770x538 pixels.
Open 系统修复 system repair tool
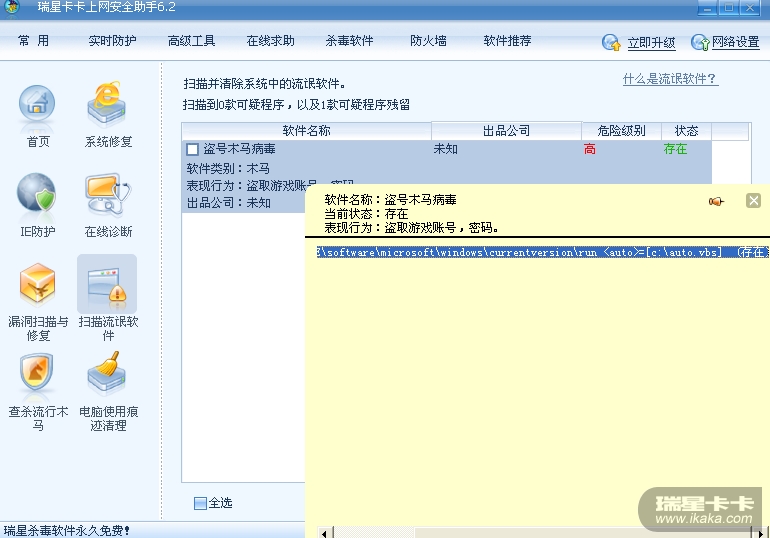(108, 104)
